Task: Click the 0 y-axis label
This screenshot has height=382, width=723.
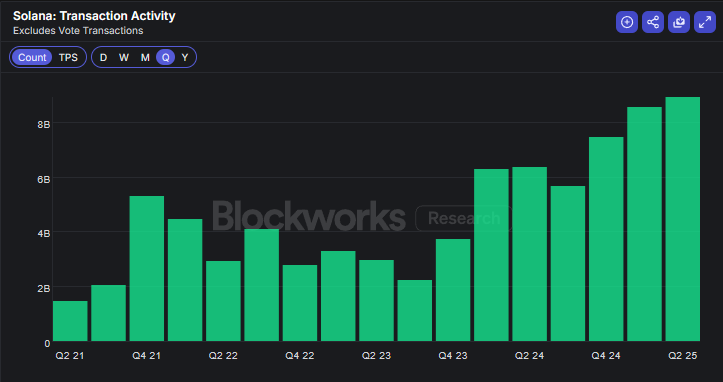Action: (x=47, y=343)
